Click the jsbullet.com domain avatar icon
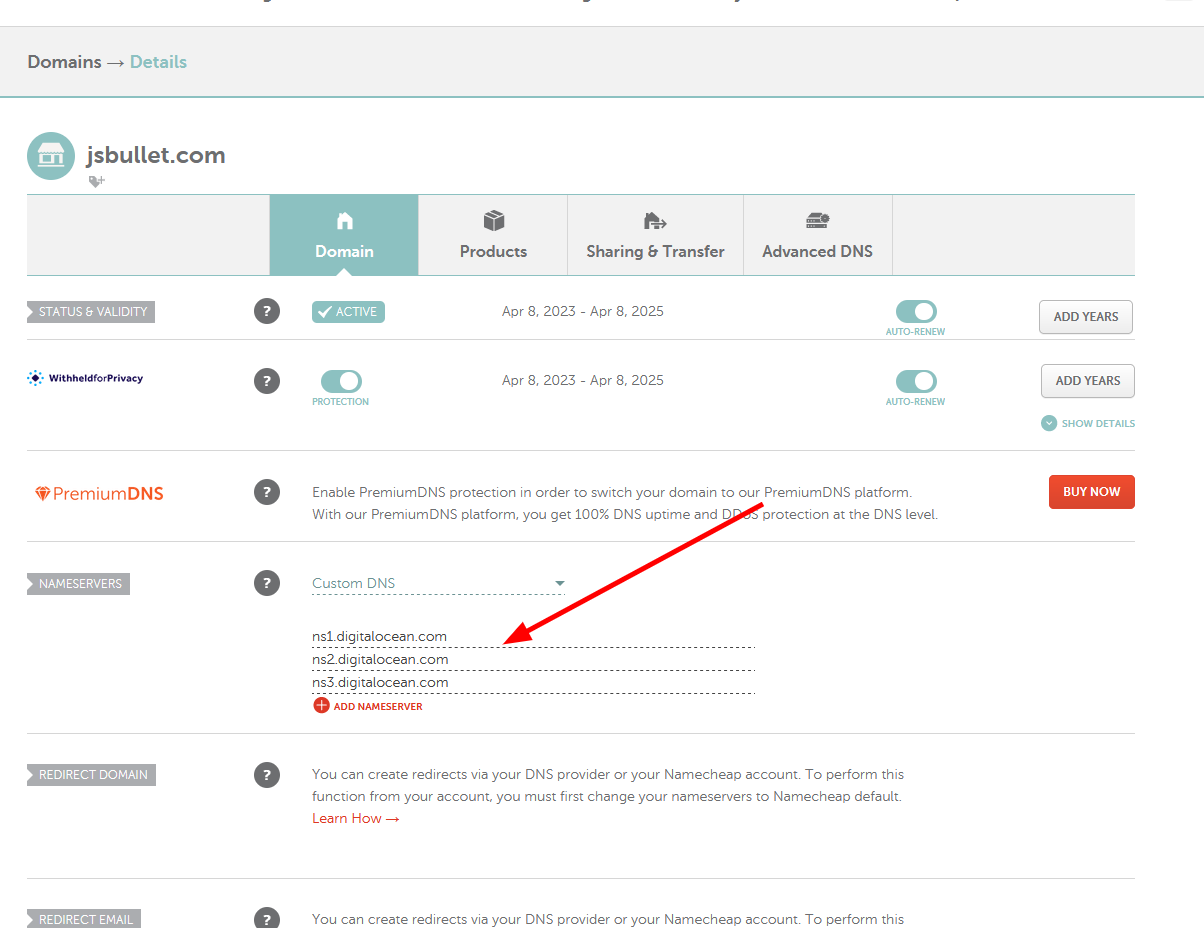The width and height of the screenshot is (1204, 928). click(x=50, y=156)
